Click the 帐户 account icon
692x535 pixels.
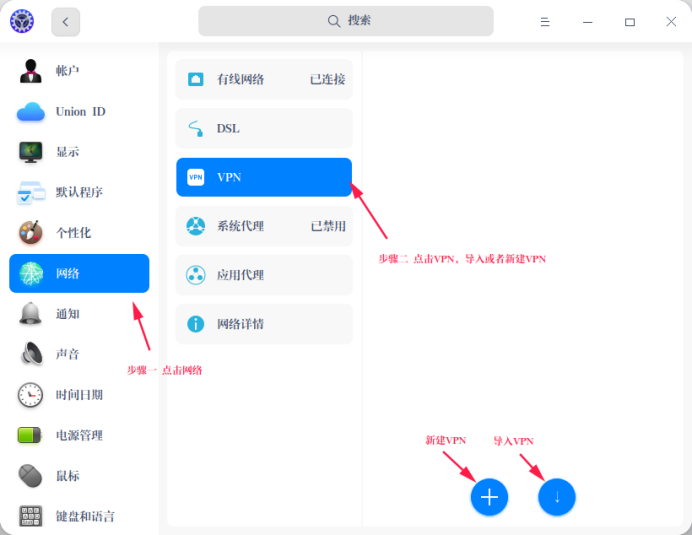(30, 71)
